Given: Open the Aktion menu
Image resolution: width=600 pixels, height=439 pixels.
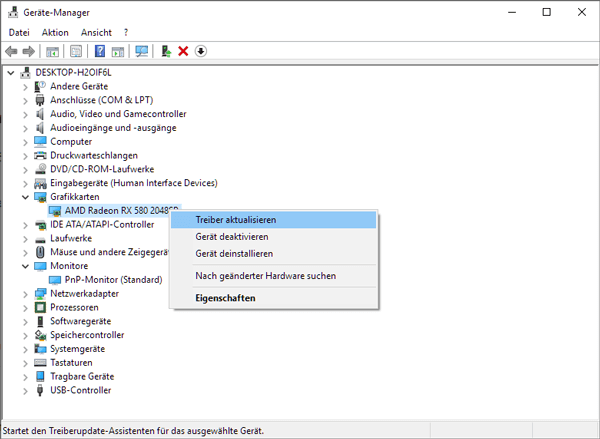Looking at the screenshot, I should click(55, 32).
